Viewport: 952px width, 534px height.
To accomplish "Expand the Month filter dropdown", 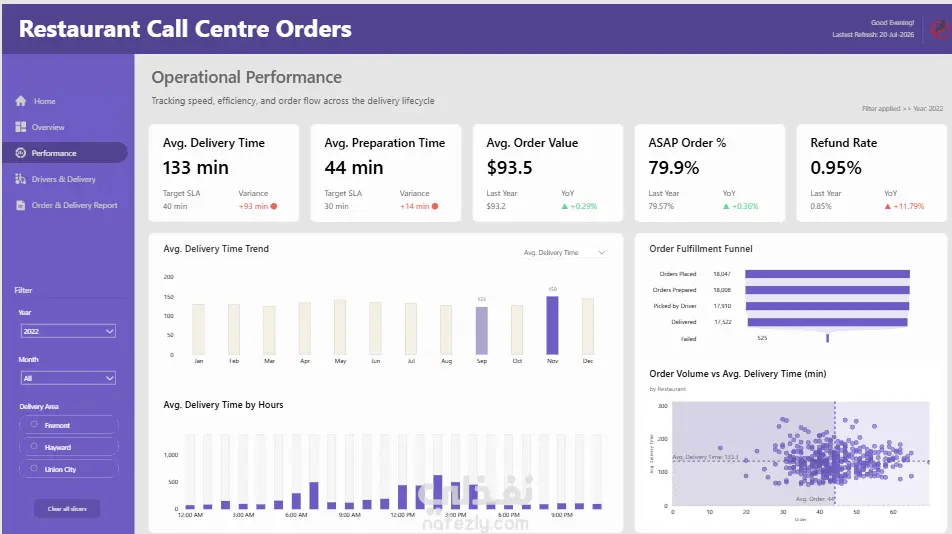I will tap(68, 378).
